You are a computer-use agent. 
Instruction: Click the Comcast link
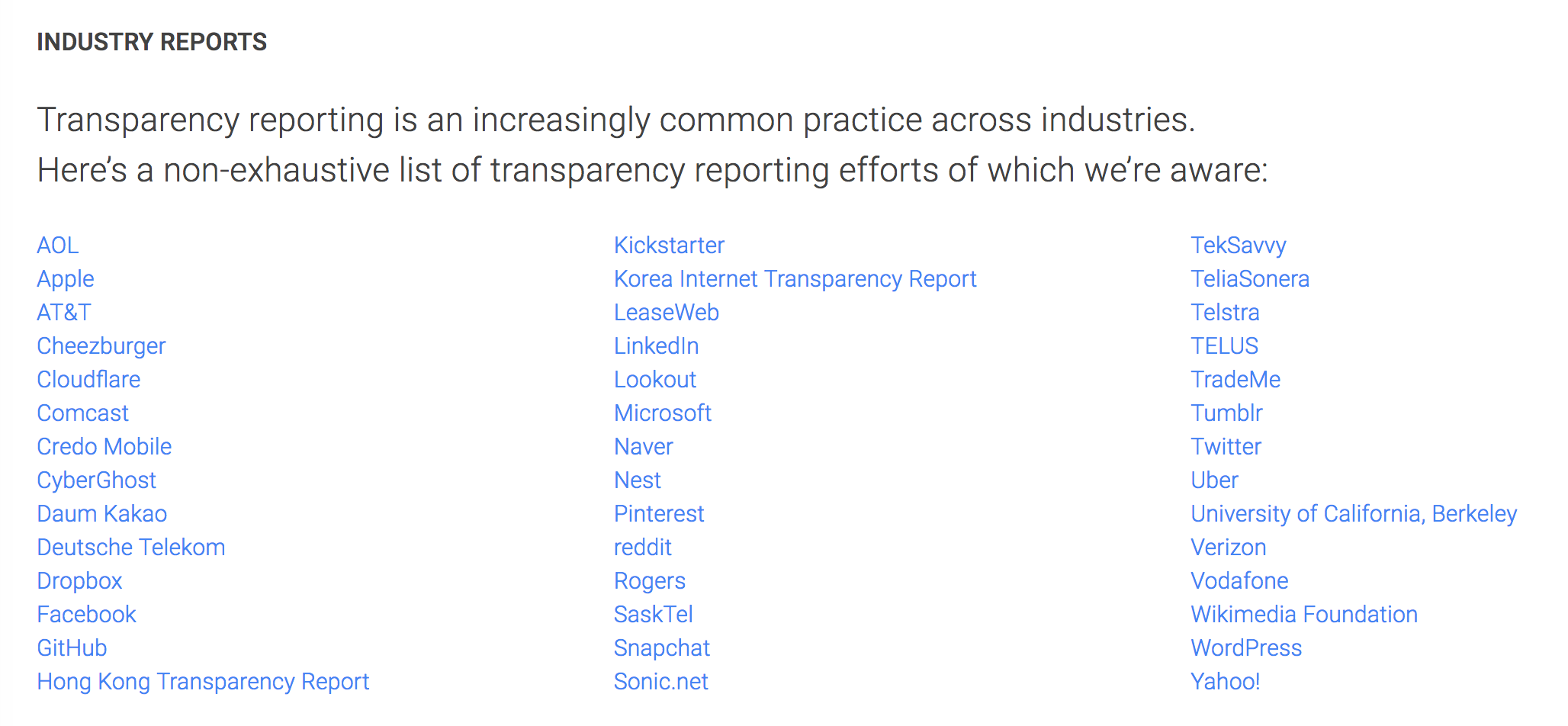point(82,413)
